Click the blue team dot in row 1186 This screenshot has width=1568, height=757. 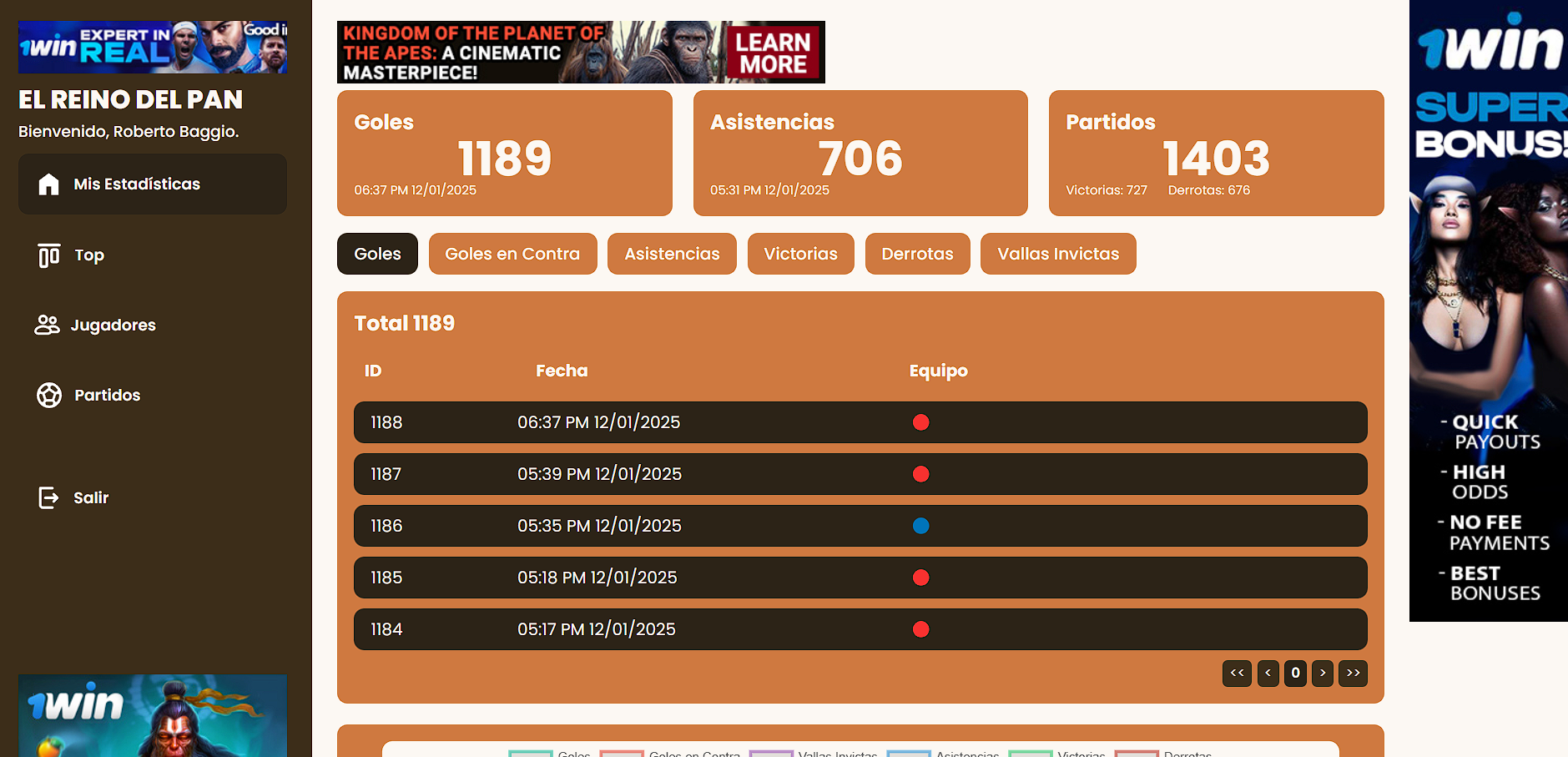point(920,527)
